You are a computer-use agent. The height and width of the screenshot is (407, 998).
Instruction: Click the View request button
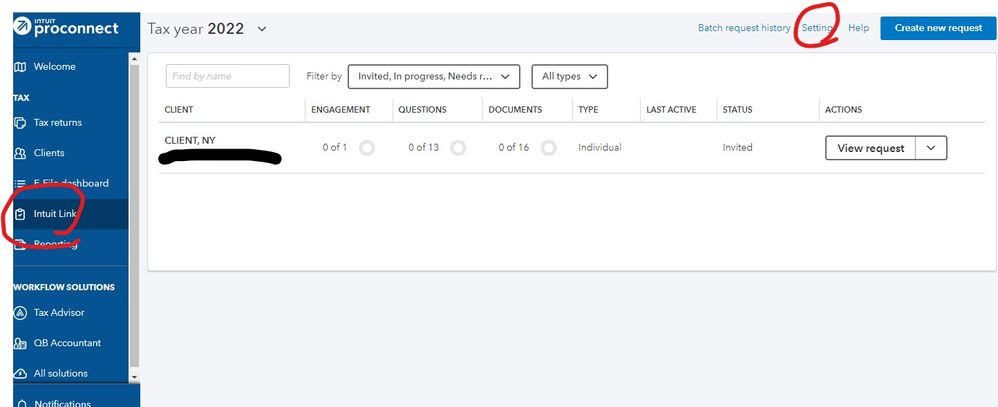tap(870, 148)
